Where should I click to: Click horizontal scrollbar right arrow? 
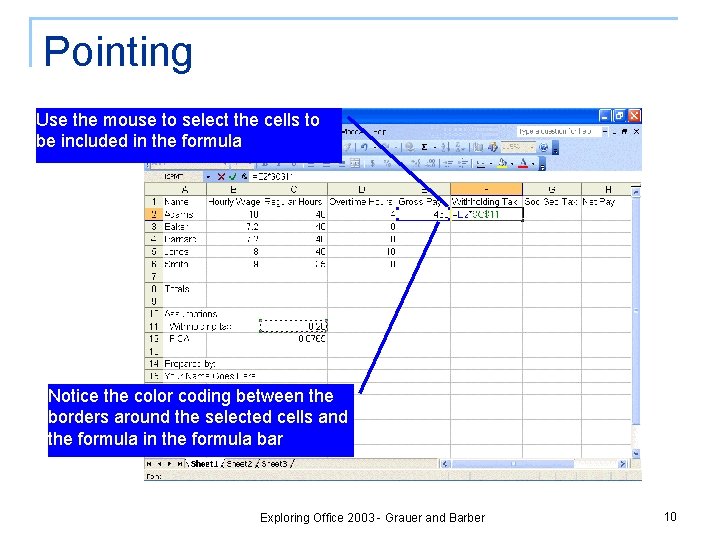tap(623, 464)
